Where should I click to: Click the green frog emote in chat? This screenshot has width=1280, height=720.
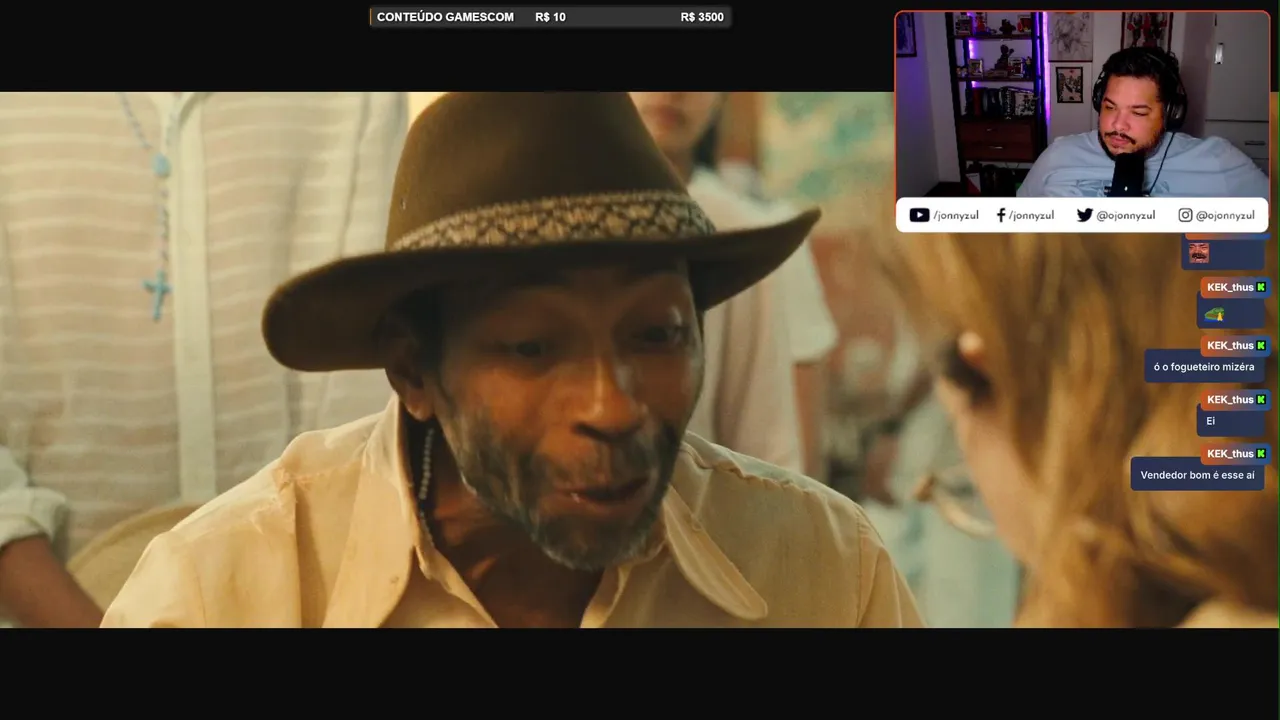(1214, 314)
